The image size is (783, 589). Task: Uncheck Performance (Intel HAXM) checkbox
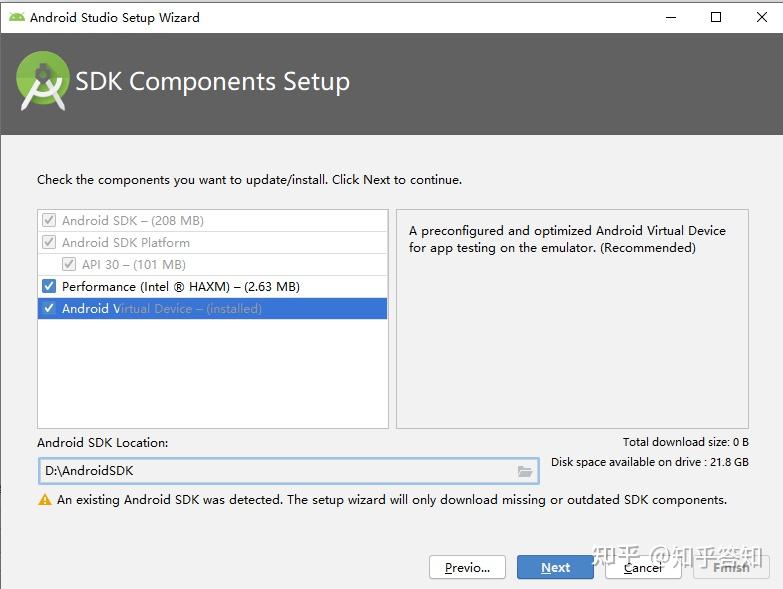pyautogui.click(x=49, y=287)
